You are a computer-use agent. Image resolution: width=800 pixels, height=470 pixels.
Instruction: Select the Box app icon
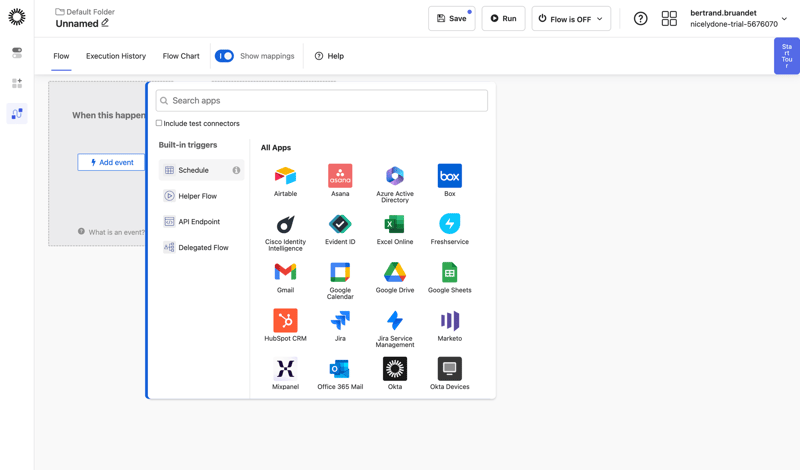pyautogui.click(x=449, y=176)
